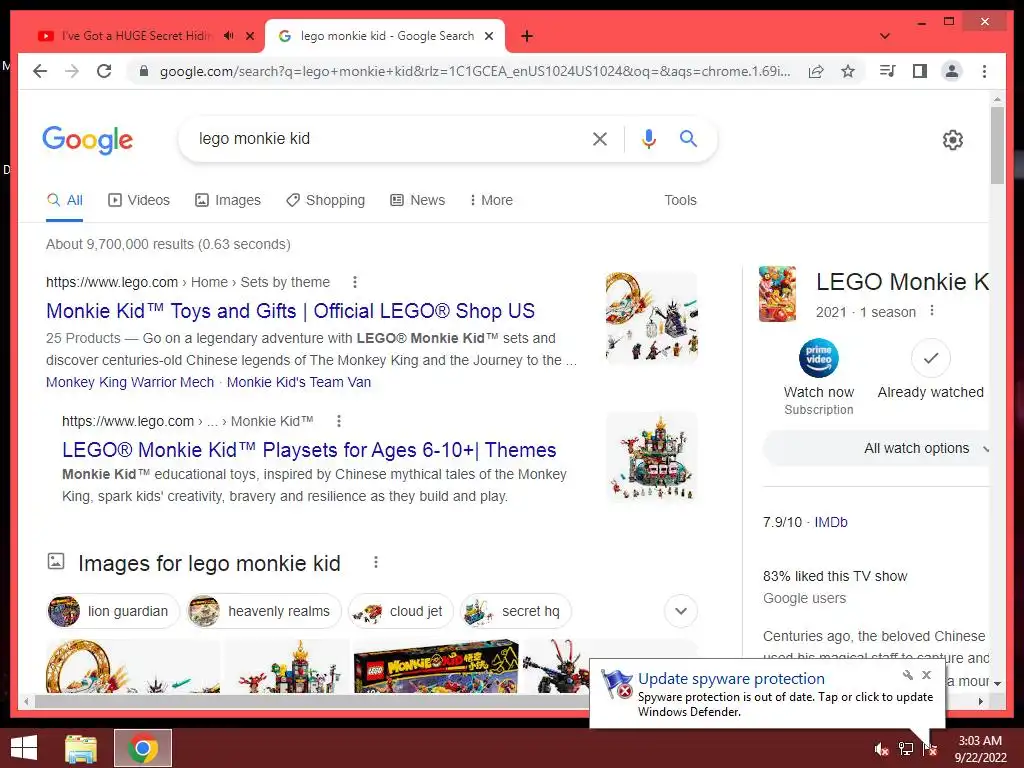The image size is (1024, 768).
Task: Open knowledge panel more options dots
Action: [932, 311]
